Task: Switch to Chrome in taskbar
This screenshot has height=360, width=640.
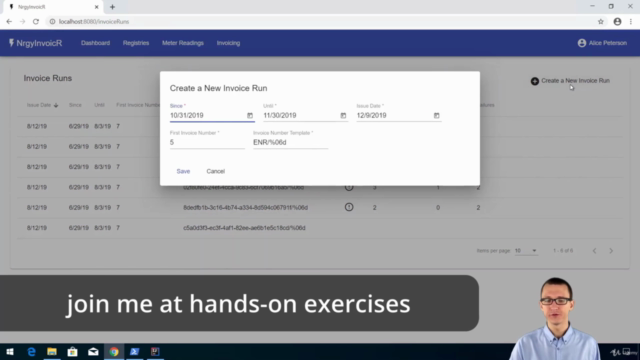Action: (x=114, y=351)
